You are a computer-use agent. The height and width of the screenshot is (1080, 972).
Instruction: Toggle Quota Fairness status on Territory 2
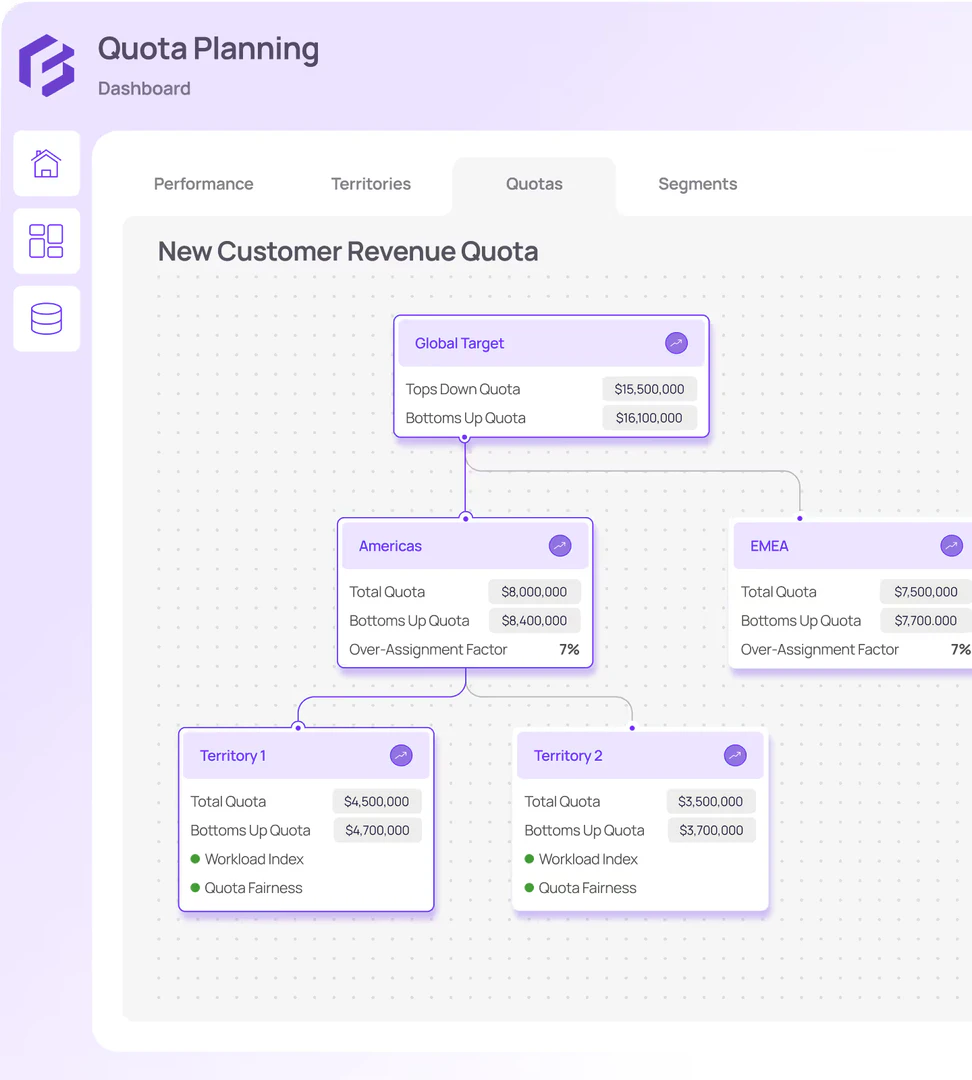[x=527, y=888]
